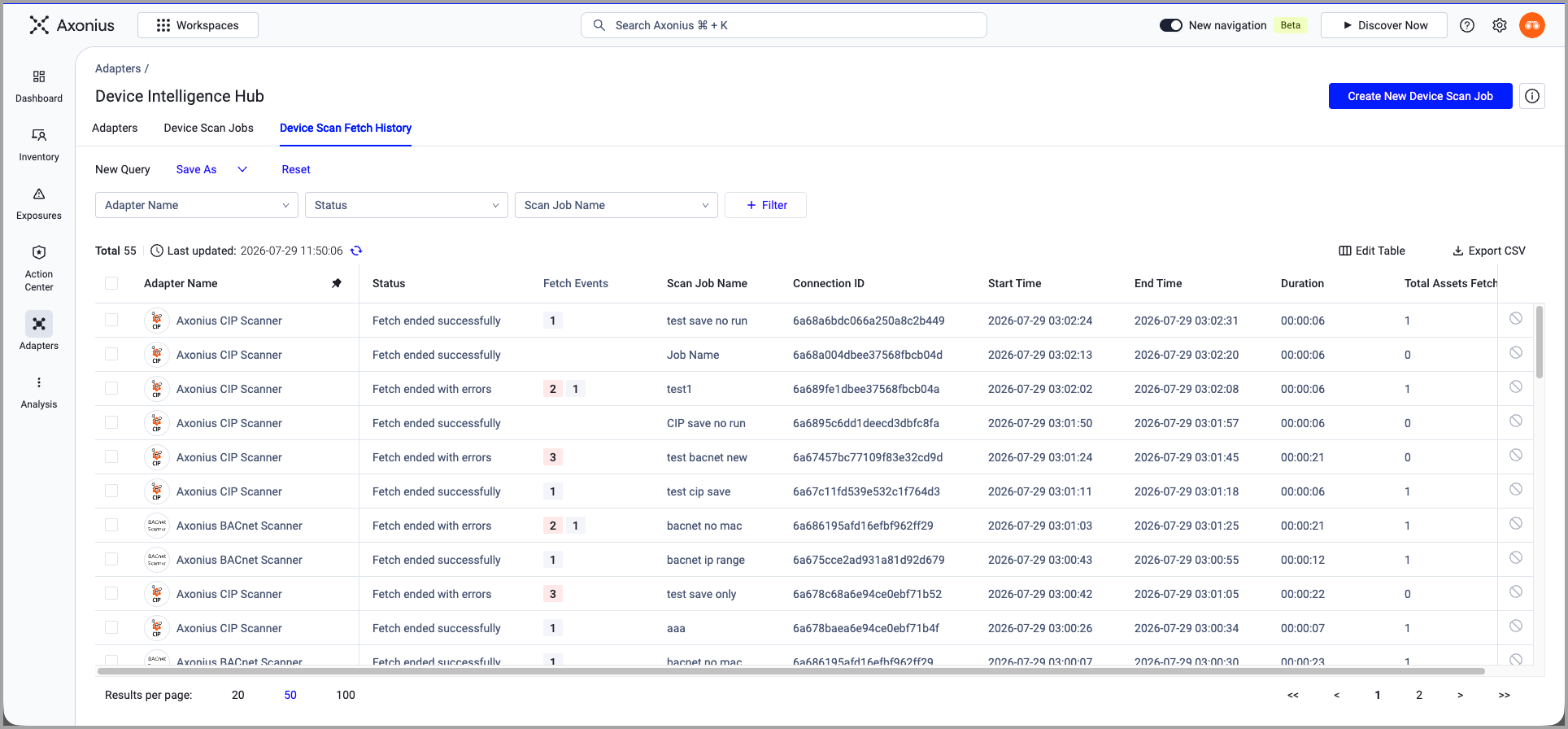
Task: Select the Adapters sidebar icon
Action: 39,324
